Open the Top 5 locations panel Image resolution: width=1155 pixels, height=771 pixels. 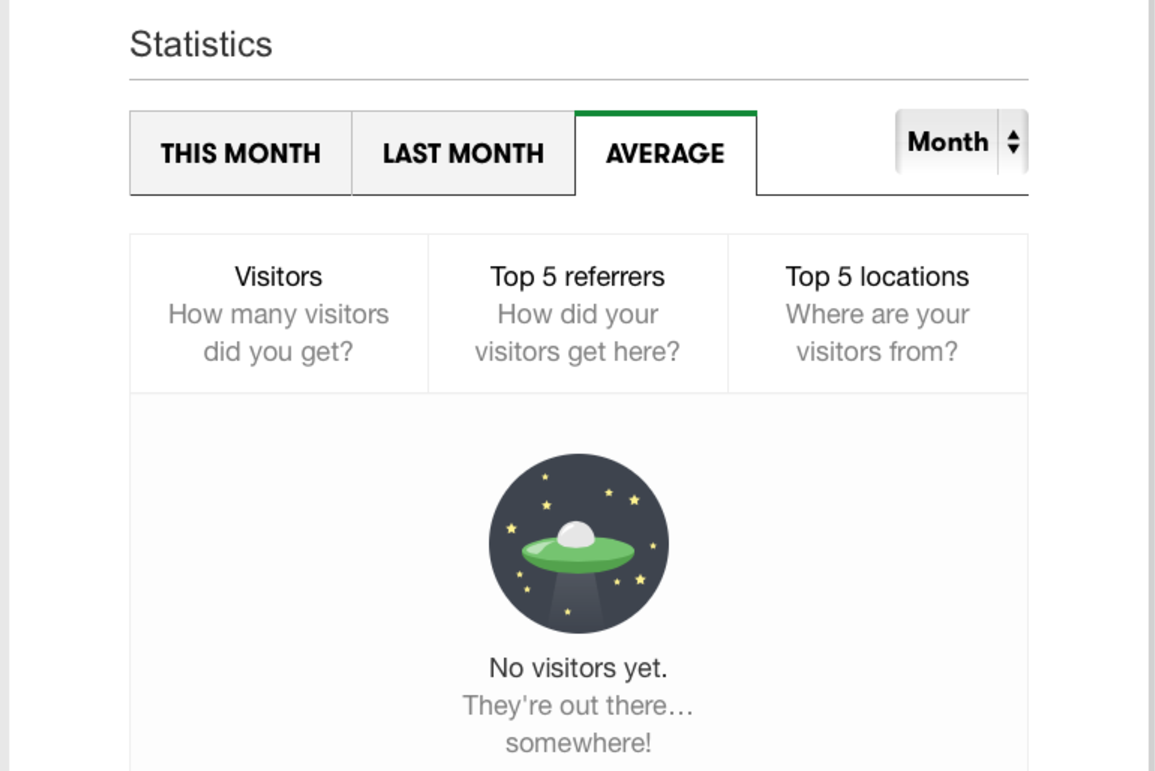877,314
